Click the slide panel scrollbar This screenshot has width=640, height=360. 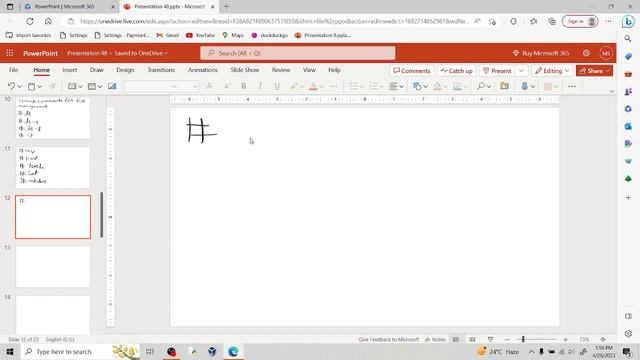coord(102,215)
